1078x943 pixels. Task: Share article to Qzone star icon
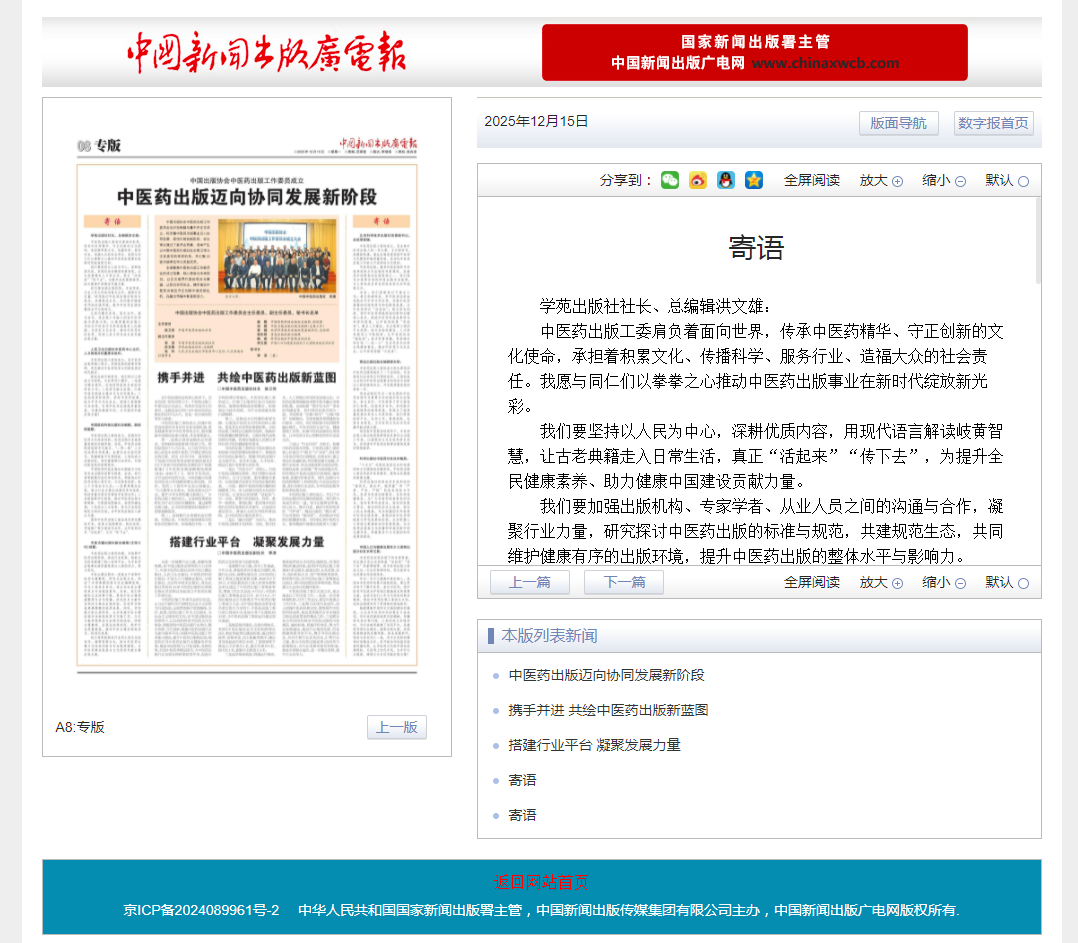[754, 180]
